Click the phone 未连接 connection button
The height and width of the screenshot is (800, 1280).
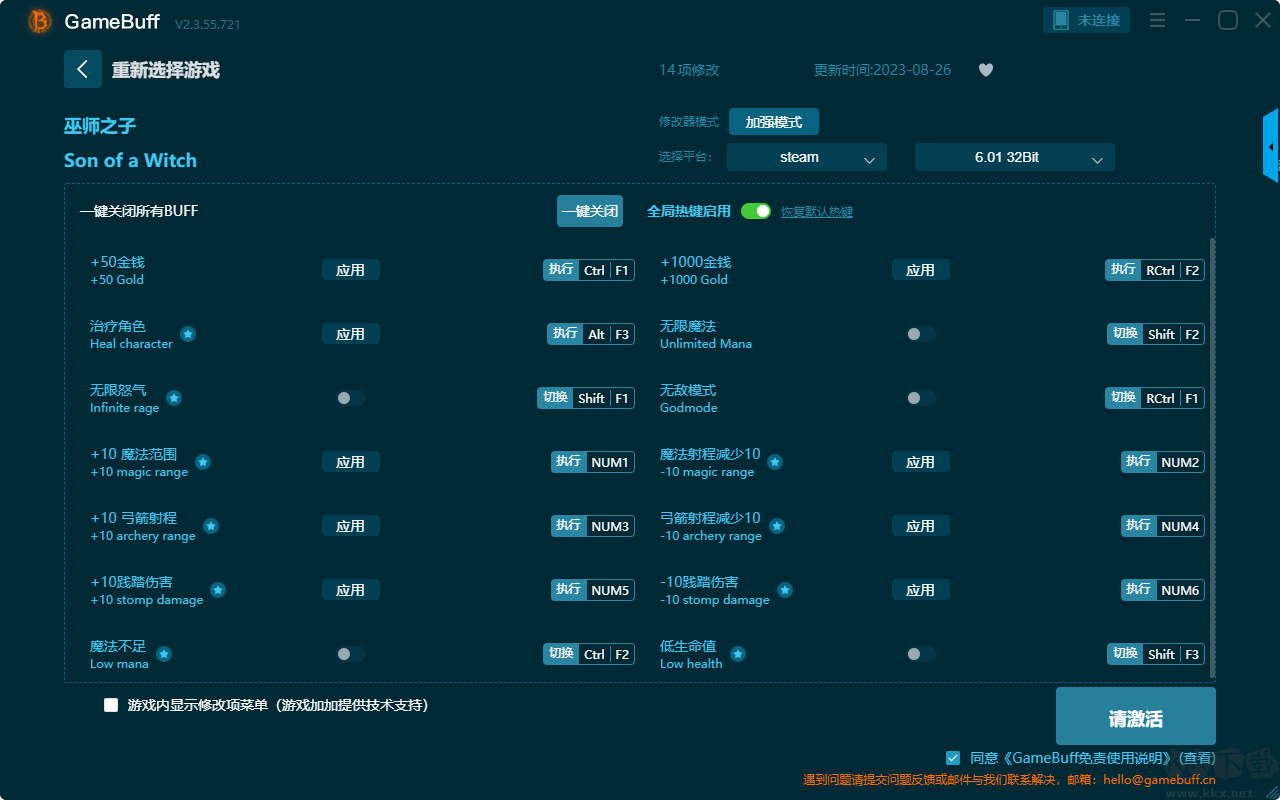click(x=1087, y=20)
